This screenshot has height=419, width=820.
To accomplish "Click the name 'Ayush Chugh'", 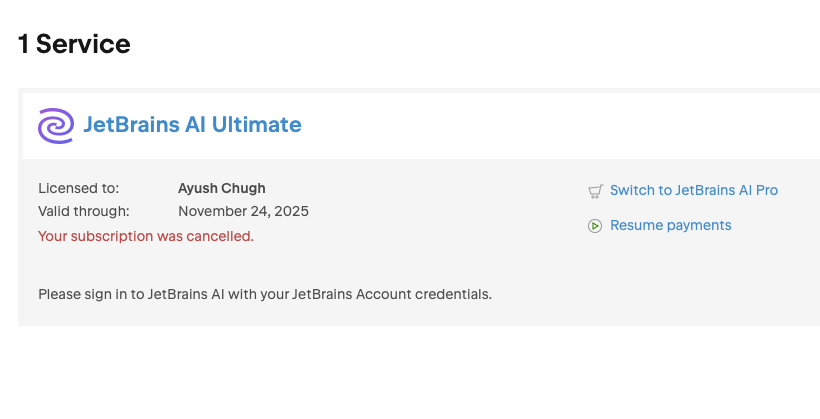I will (x=222, y=188).
